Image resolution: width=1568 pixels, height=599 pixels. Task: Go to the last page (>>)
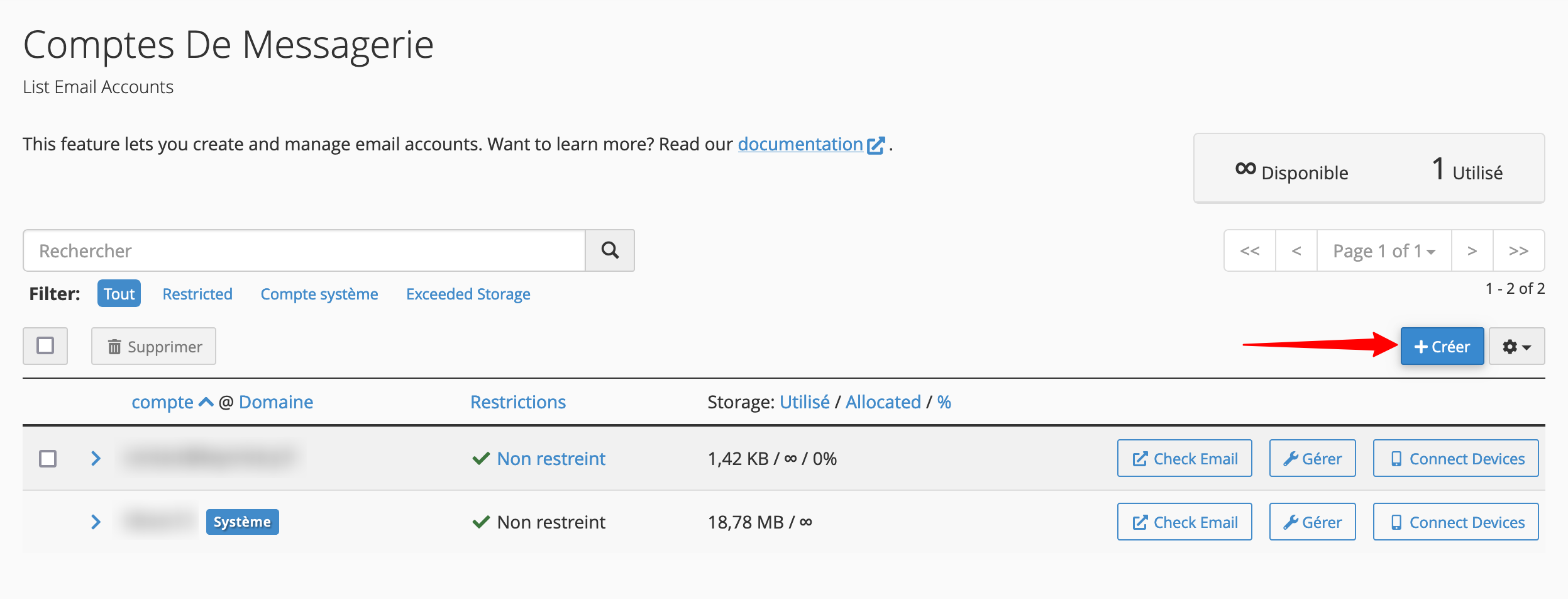click(x=1518, y=251)
